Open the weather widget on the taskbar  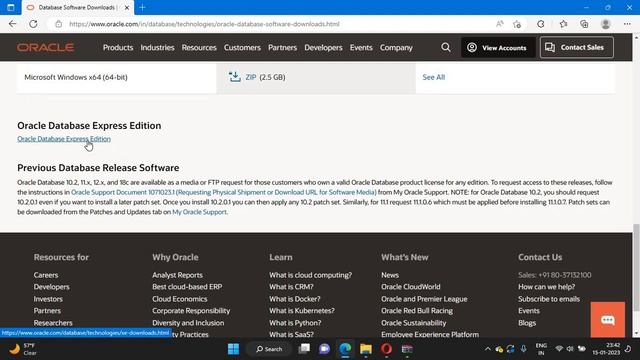click(x=23, y=349)
